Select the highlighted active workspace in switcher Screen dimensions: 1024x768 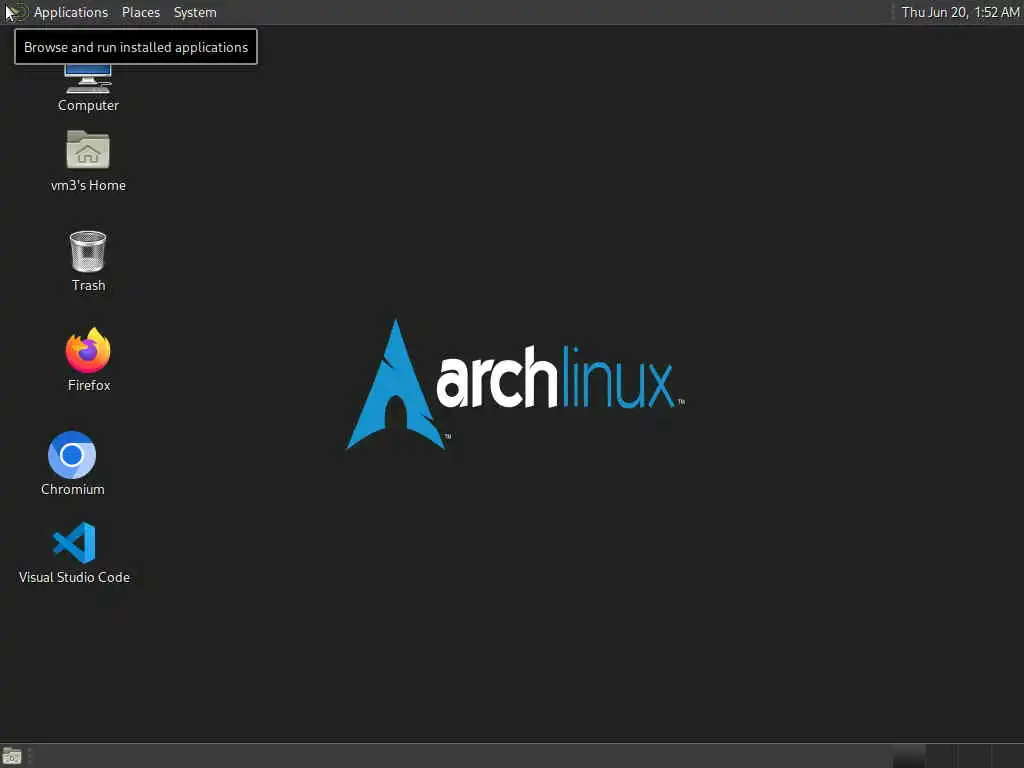tap(909, 756)
